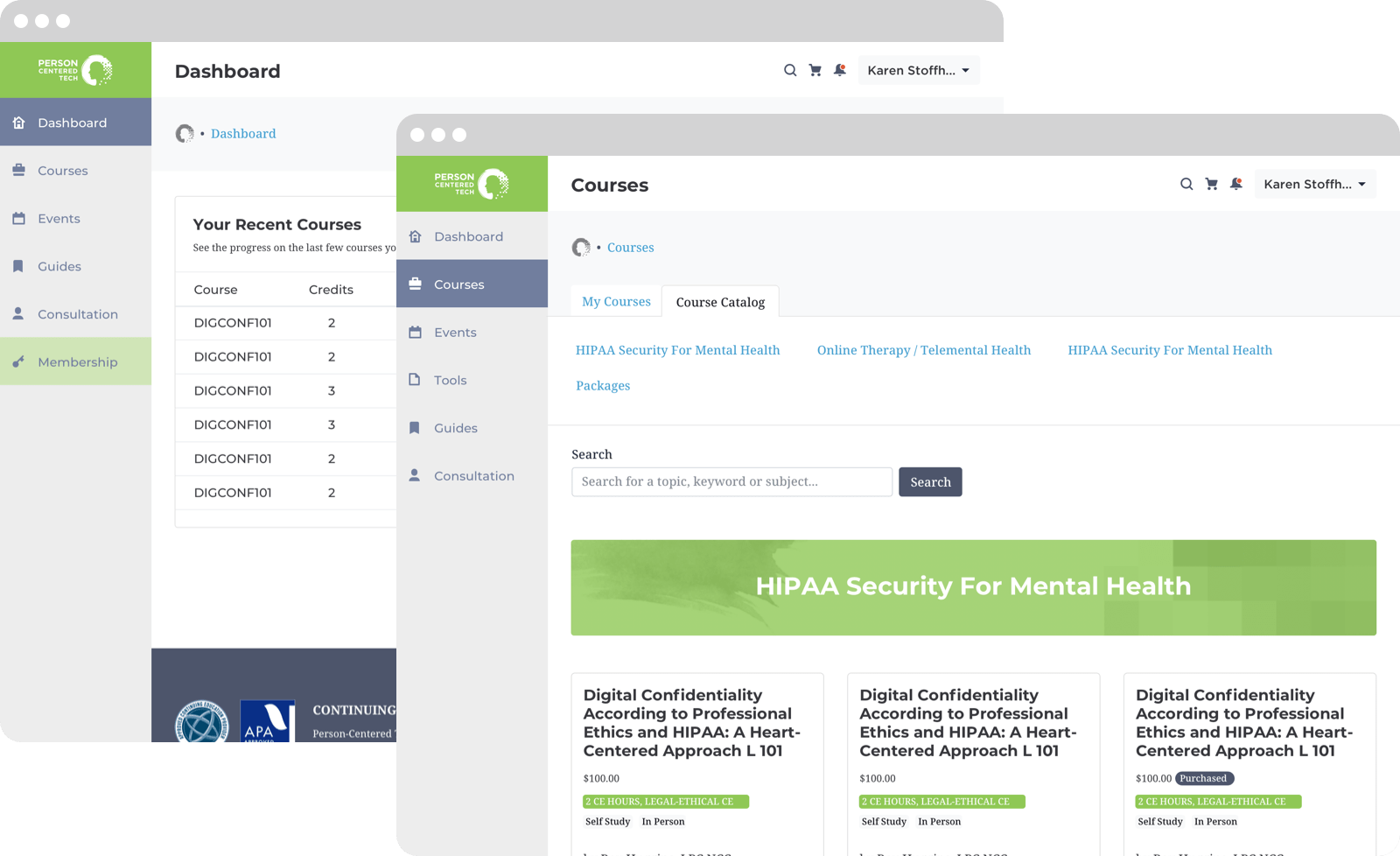Open Tools in the Courses sidebar
This screenshot has width=1400, height=856.
click(451, 380)
